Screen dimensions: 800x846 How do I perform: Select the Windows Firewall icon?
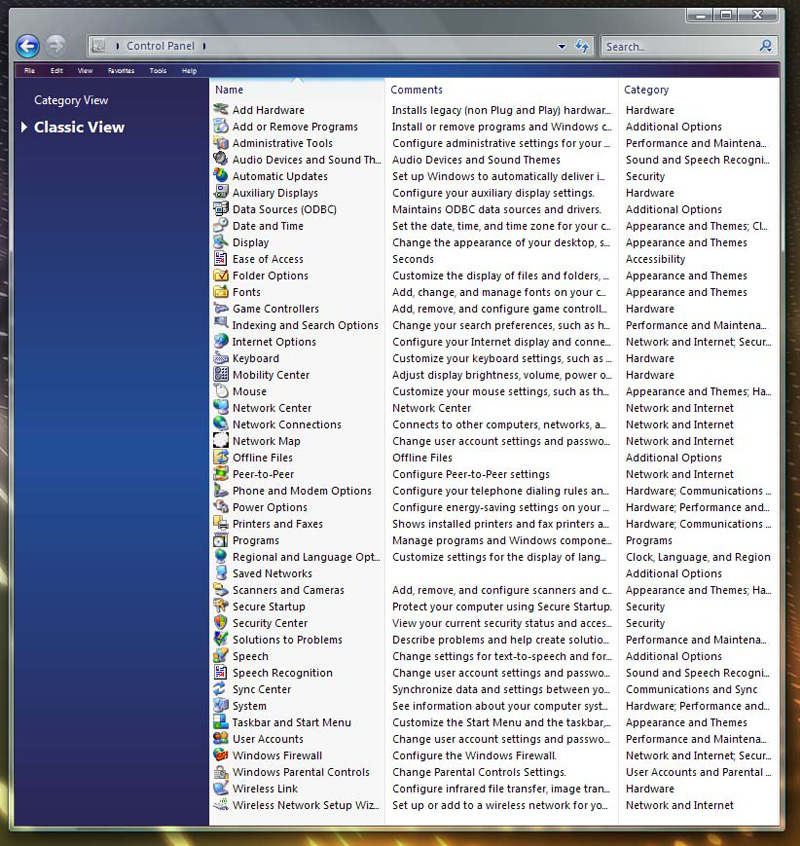point(221,755)
